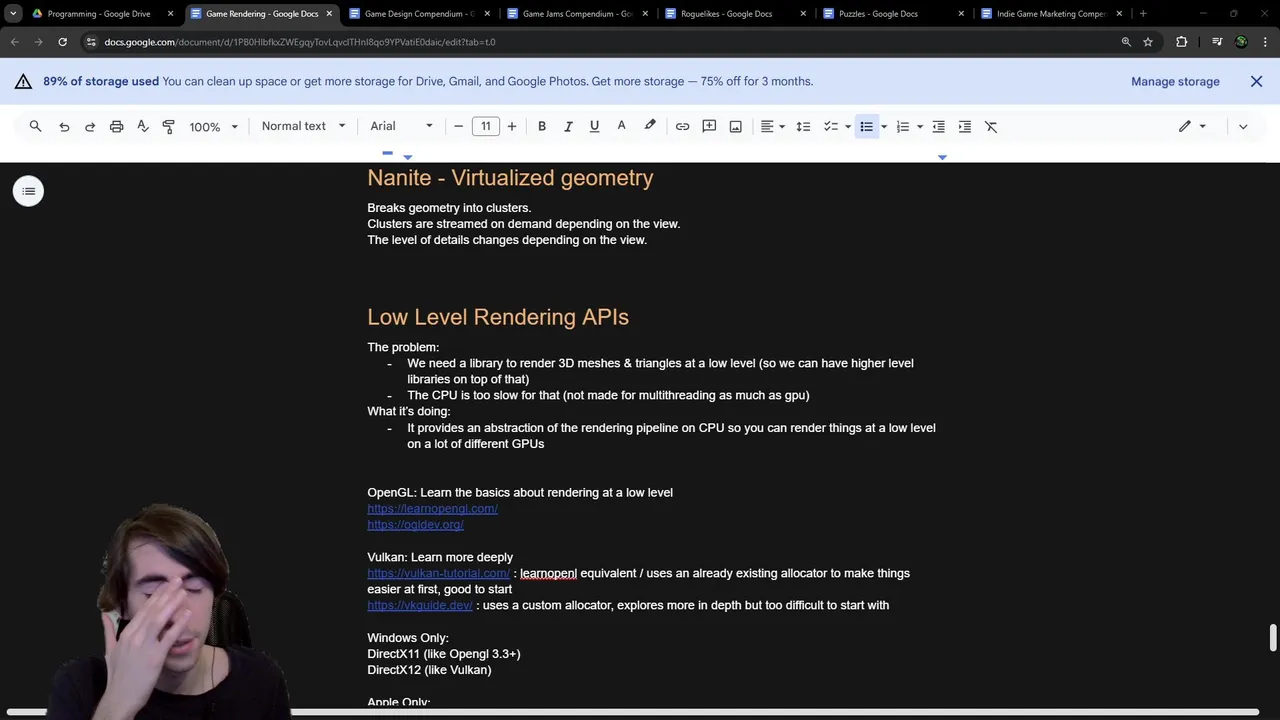This screenshot has width=1280, height=720.
Task: Insert an image
Action: pos(735,126)
